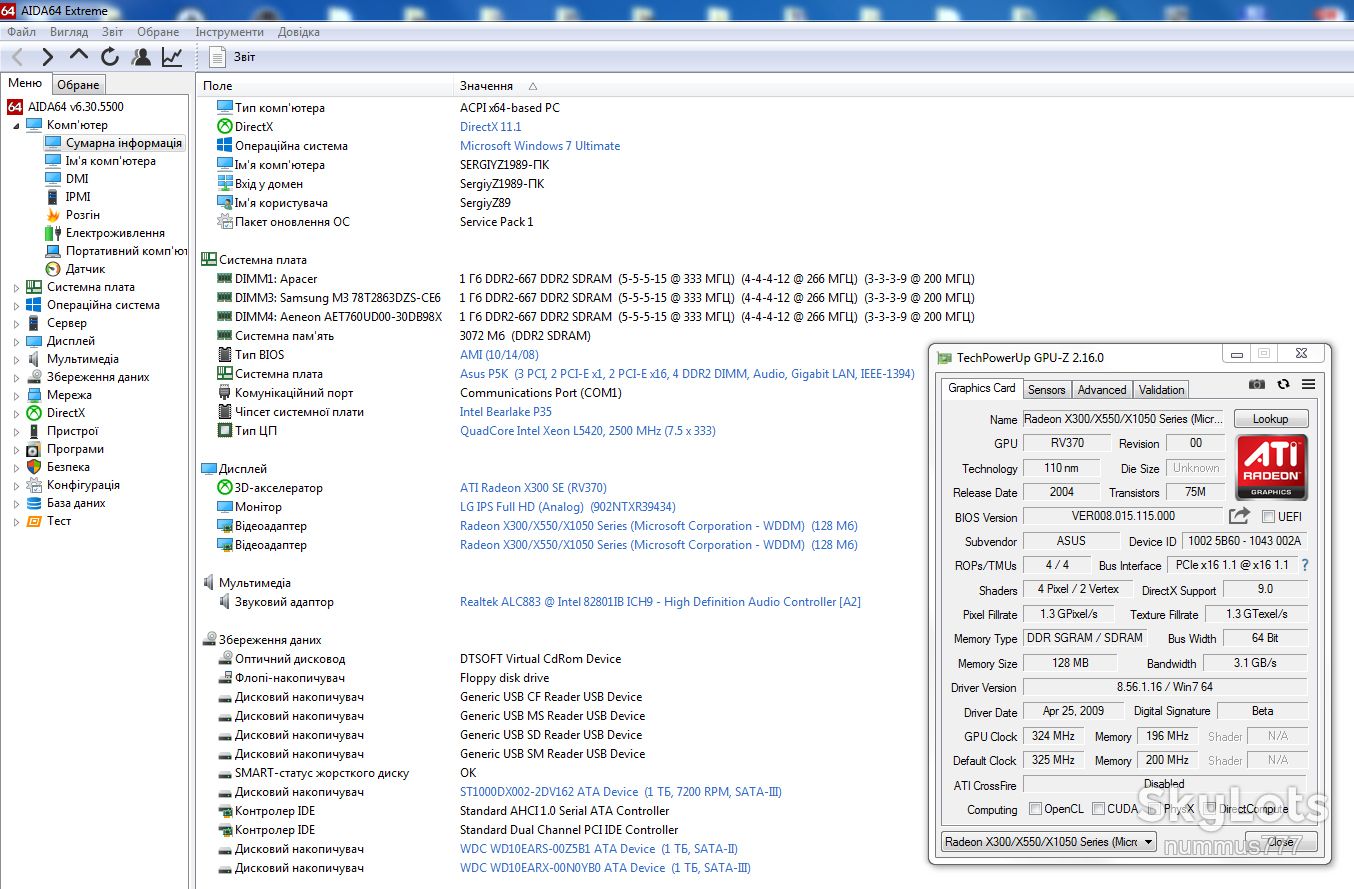Click the Електроживлення battery icon in the tree
This screenshot has height=889, width=1354.
(53, 233)
